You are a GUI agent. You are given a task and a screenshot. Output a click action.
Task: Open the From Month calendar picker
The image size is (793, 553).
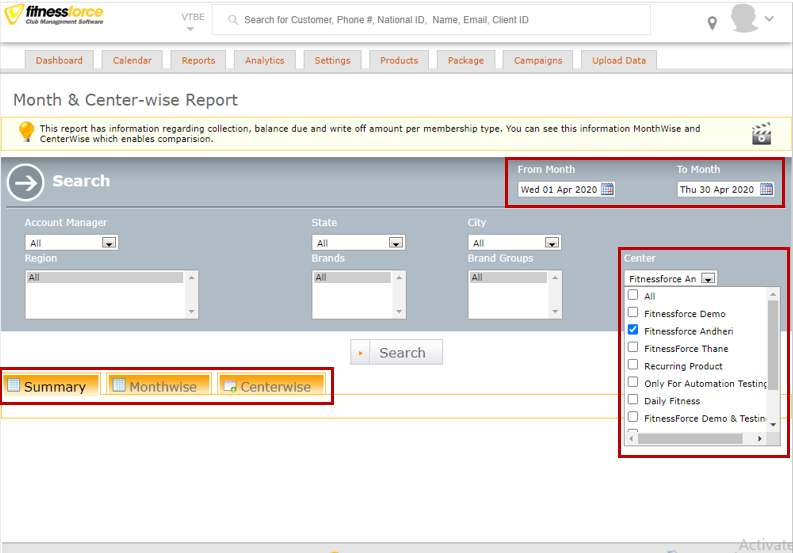(x=607, y=189)
